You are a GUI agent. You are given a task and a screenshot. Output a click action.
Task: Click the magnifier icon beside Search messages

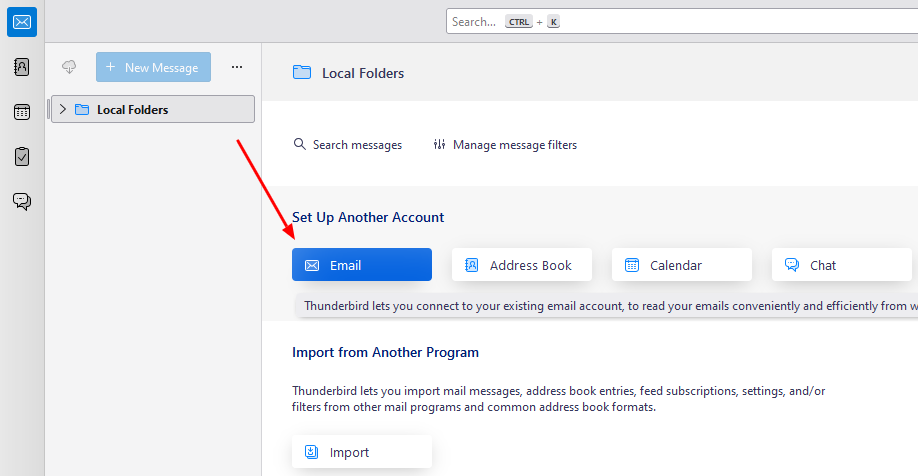(300, 145)
